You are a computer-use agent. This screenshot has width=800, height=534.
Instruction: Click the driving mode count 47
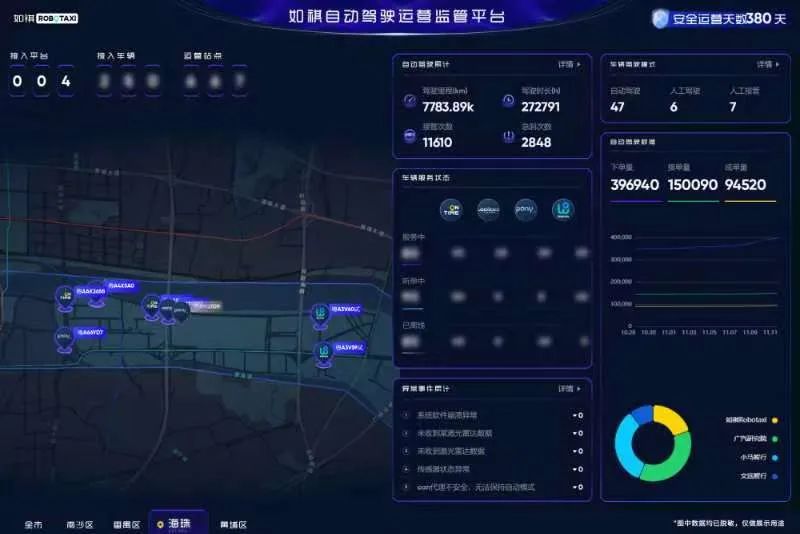617,107
